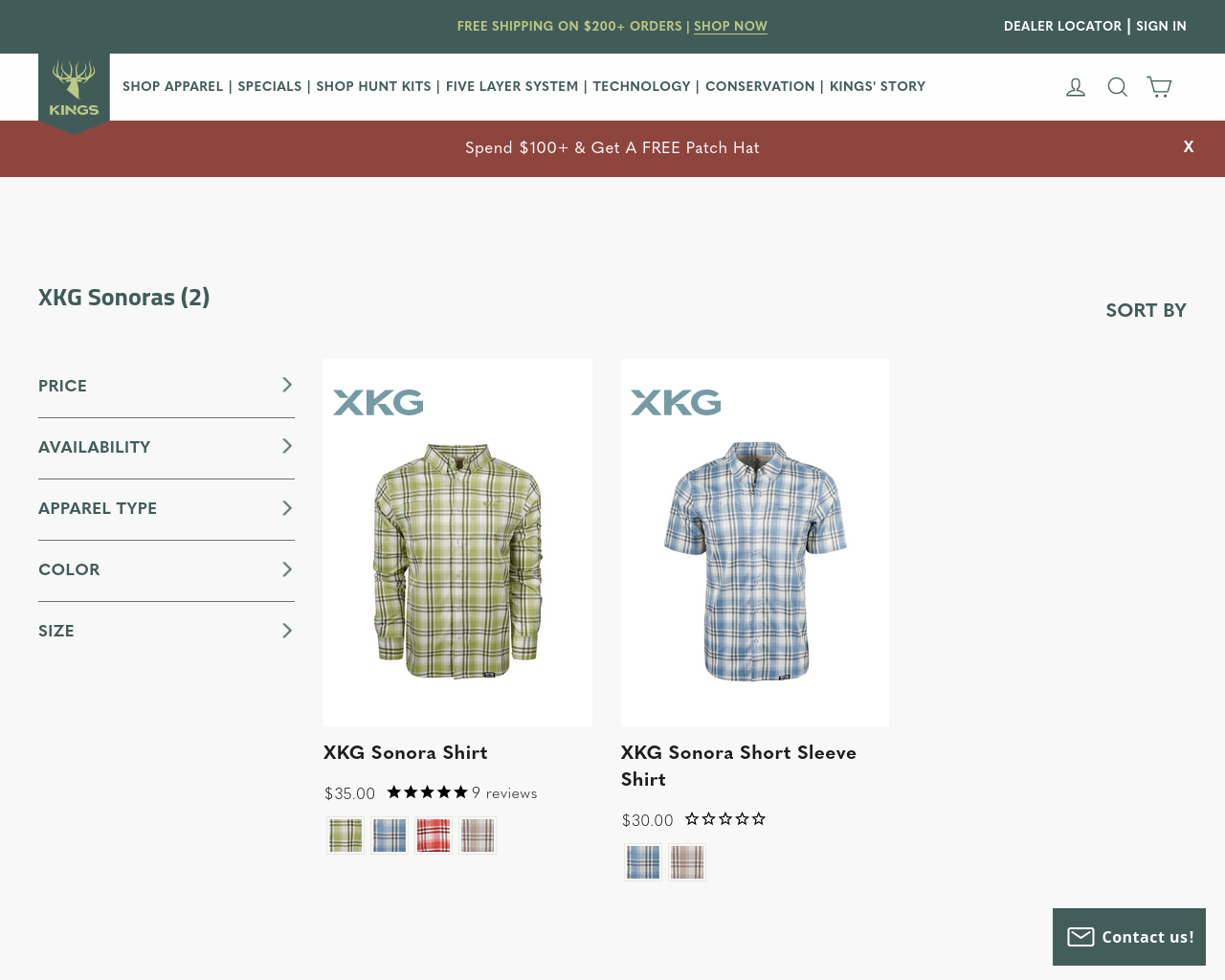Click the XKG Sonoras (2) heading

[x=123, y=298]
